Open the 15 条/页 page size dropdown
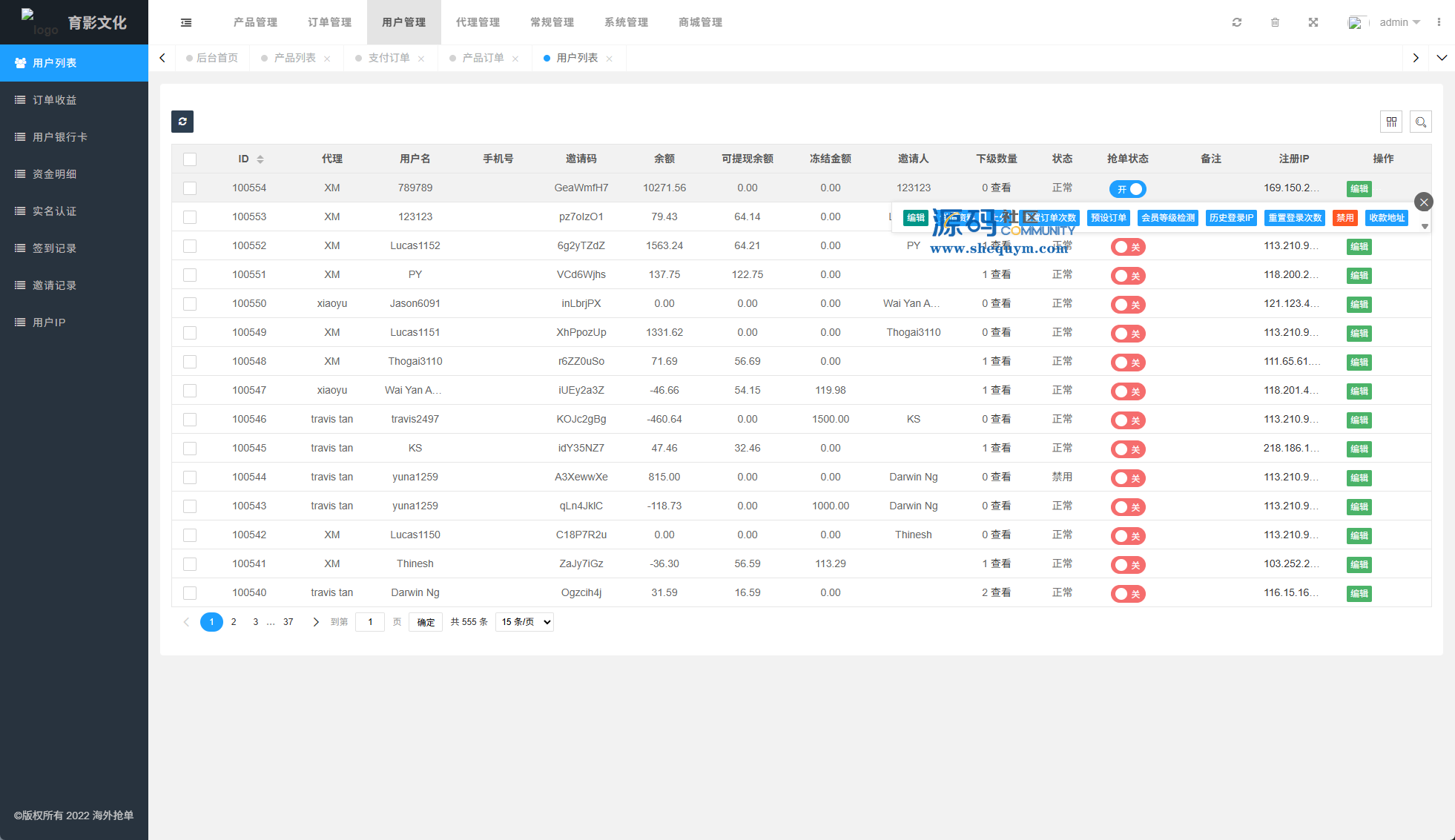Screen dimensions: 1455x840 tap(526, 622)
